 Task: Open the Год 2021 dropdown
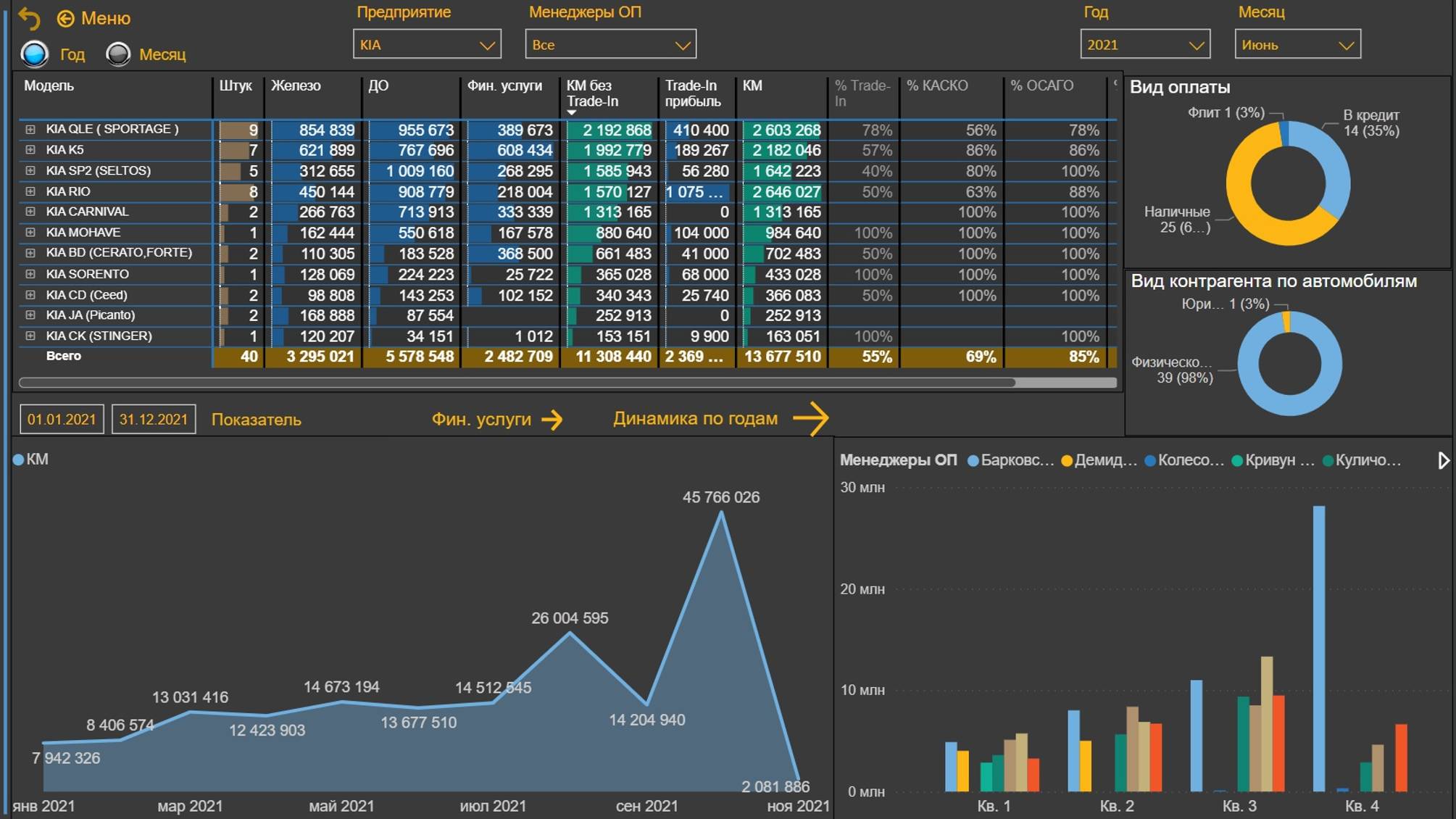point(1144,45)
